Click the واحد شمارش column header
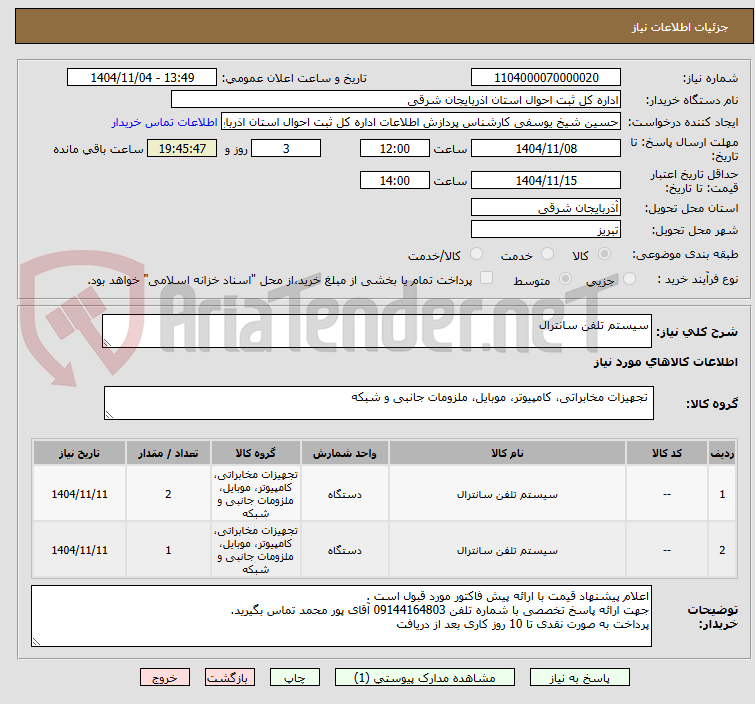 (x=345, y=453)
